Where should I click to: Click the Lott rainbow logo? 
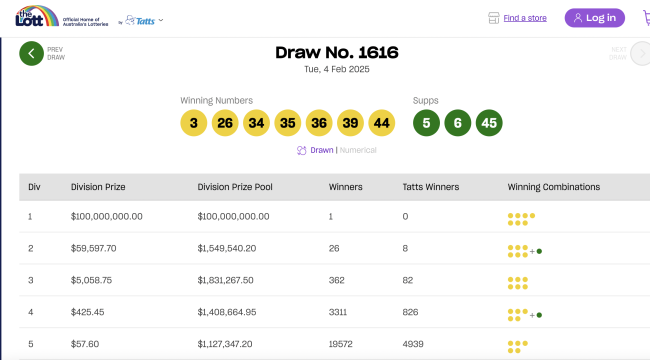(x=37, y=17)
